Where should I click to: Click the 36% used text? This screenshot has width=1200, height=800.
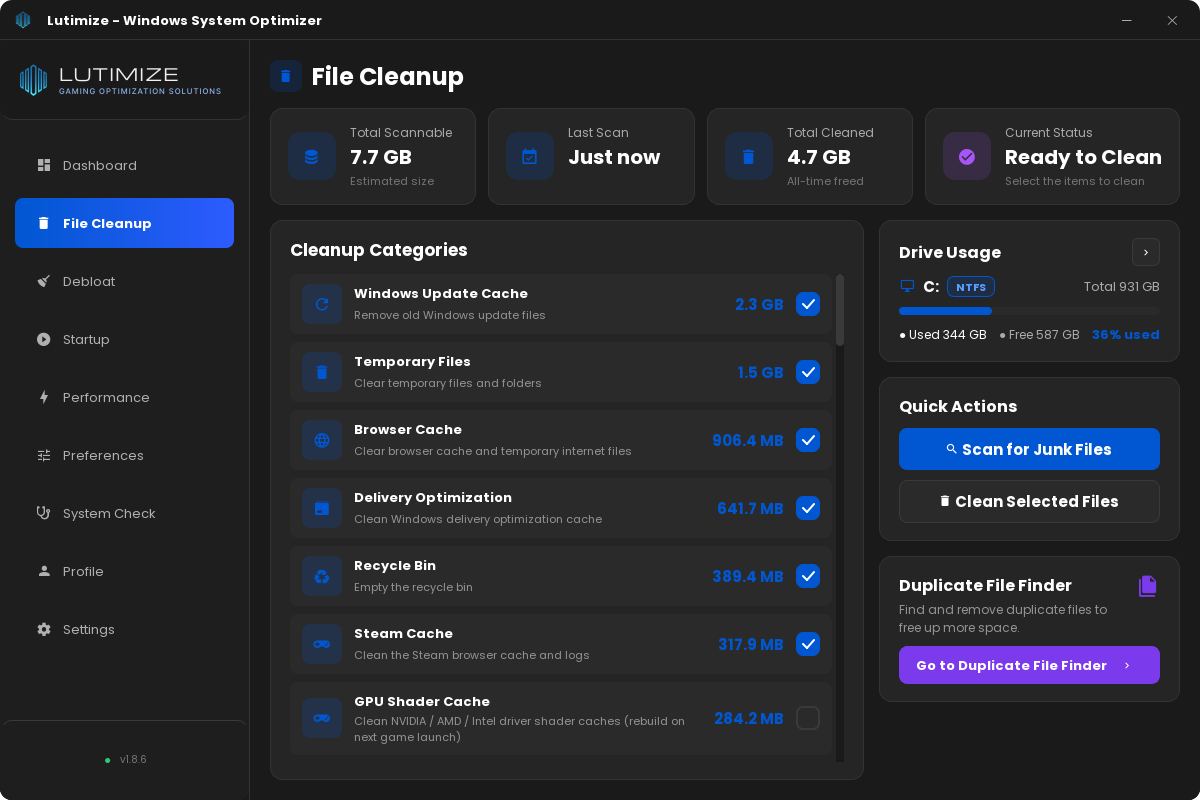(1126, 335)
